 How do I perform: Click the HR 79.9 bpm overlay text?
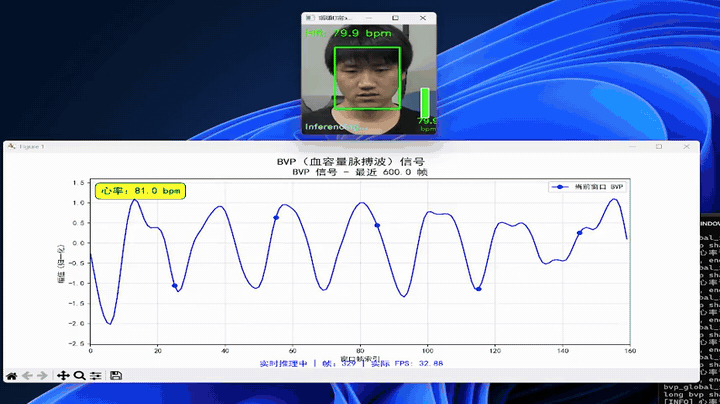coord(349,33)
